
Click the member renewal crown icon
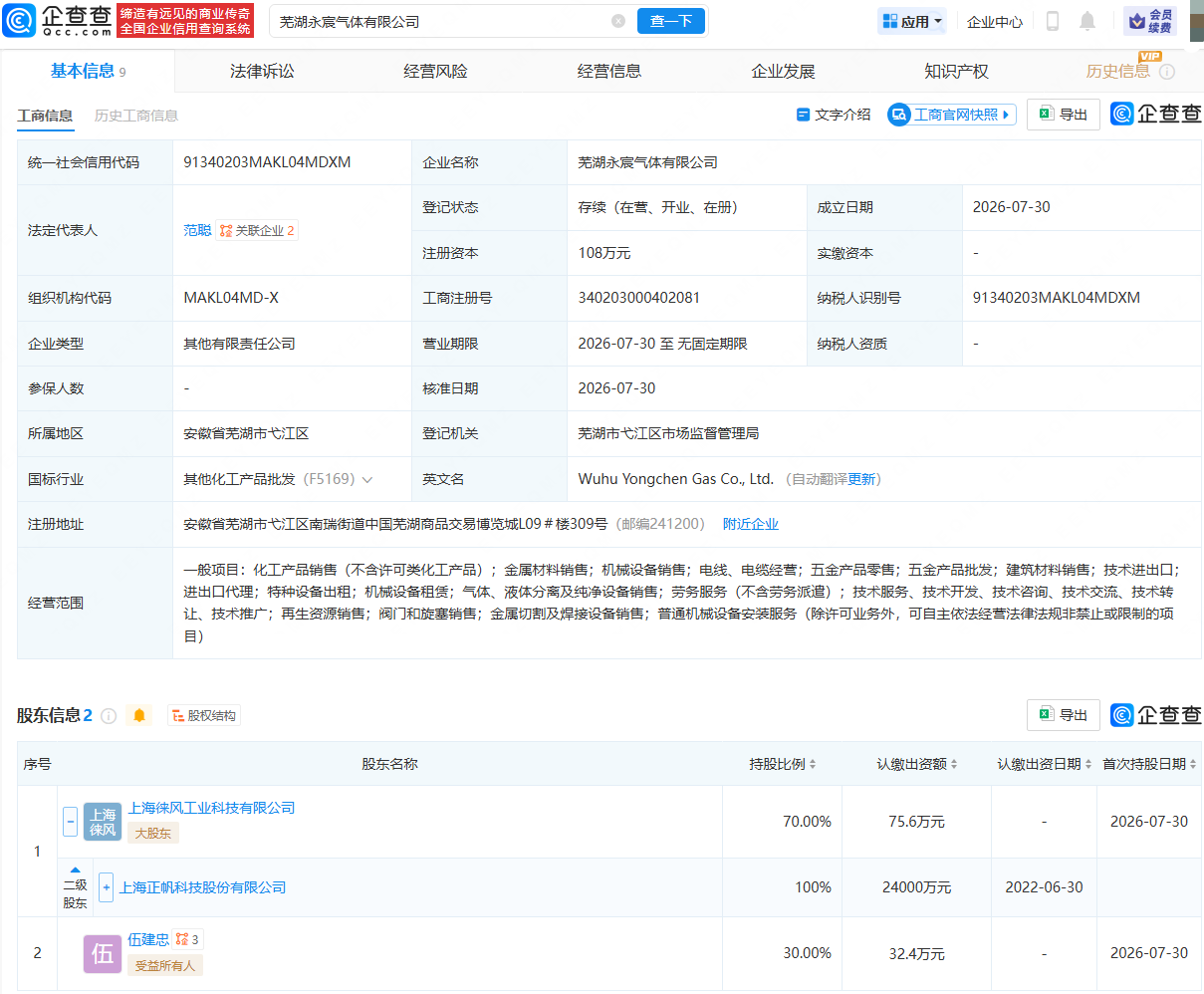point(1150,21)
